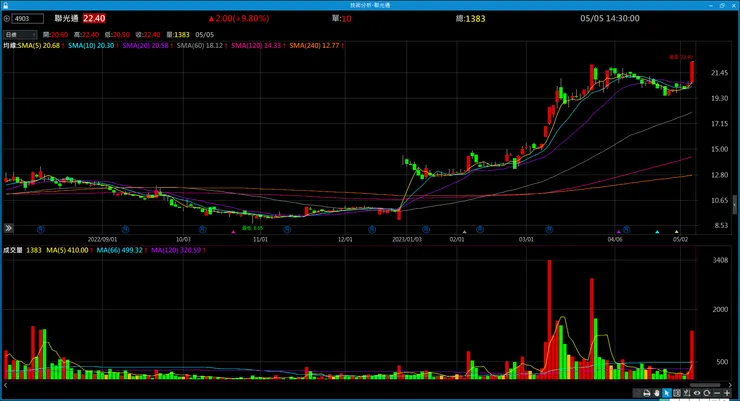This screenshot has width=740, height=401.
Task: Click the SMA(20) 20.58 legend label
Action: 145,46
